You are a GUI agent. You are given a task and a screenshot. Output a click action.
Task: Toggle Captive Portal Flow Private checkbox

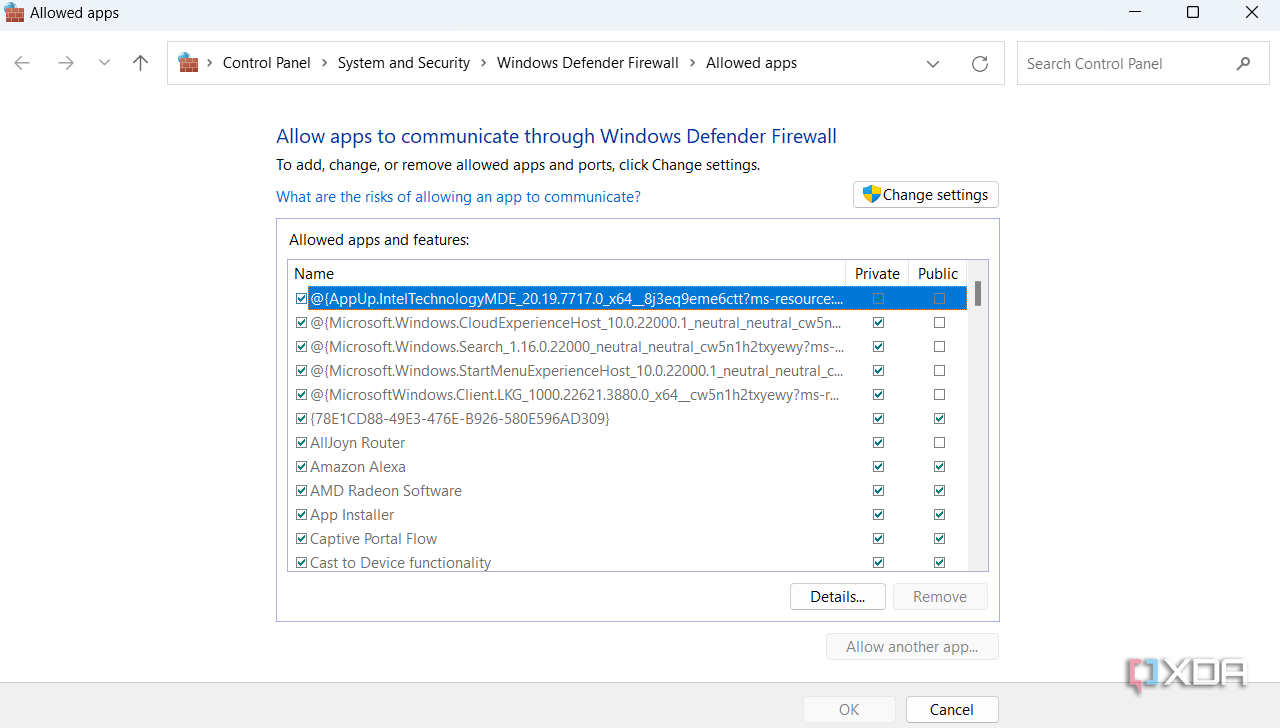pyautogui.click(x=878, y=539)
